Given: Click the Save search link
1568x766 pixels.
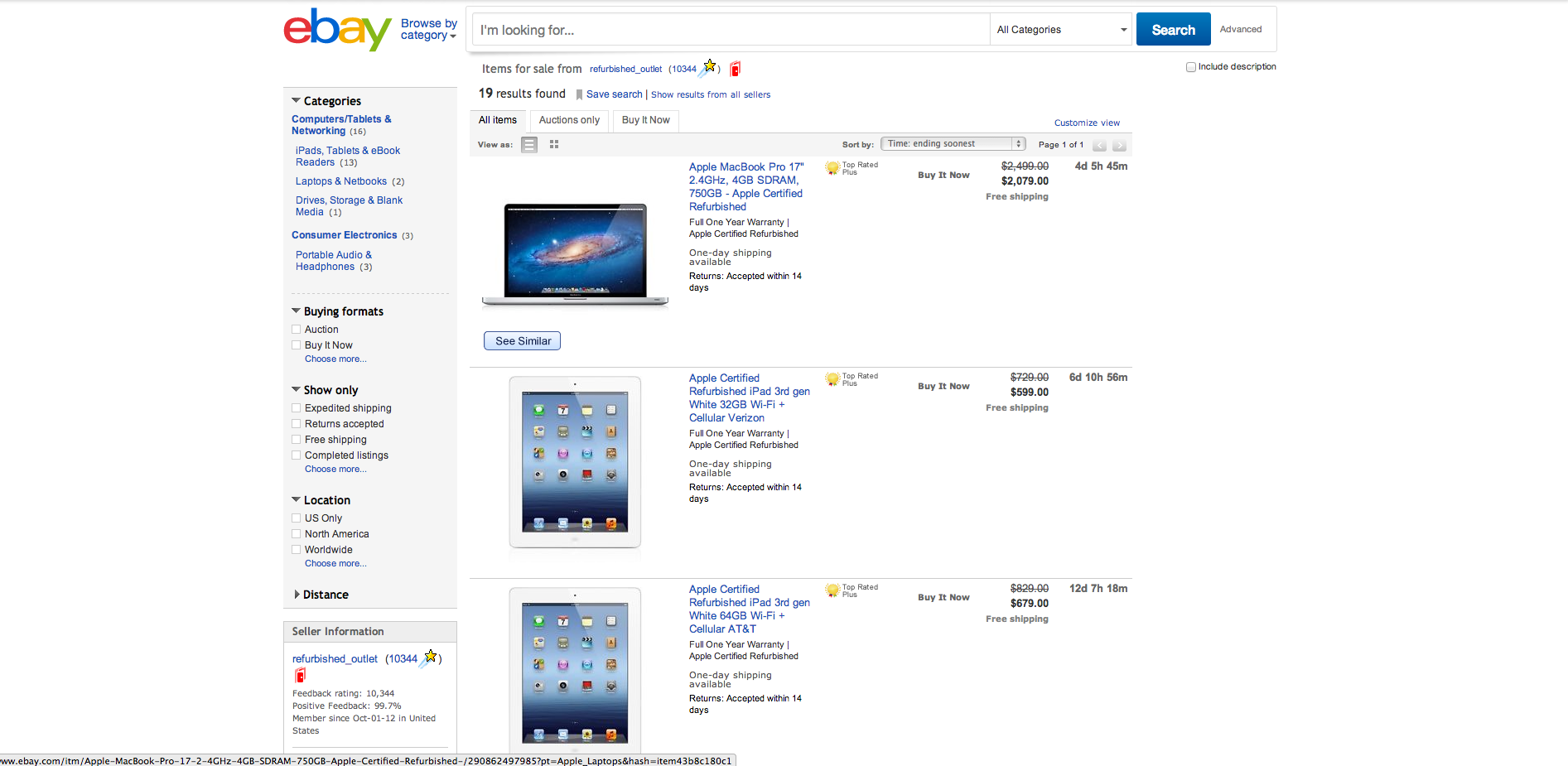Looking at the screenshot, I should (615, 94).
